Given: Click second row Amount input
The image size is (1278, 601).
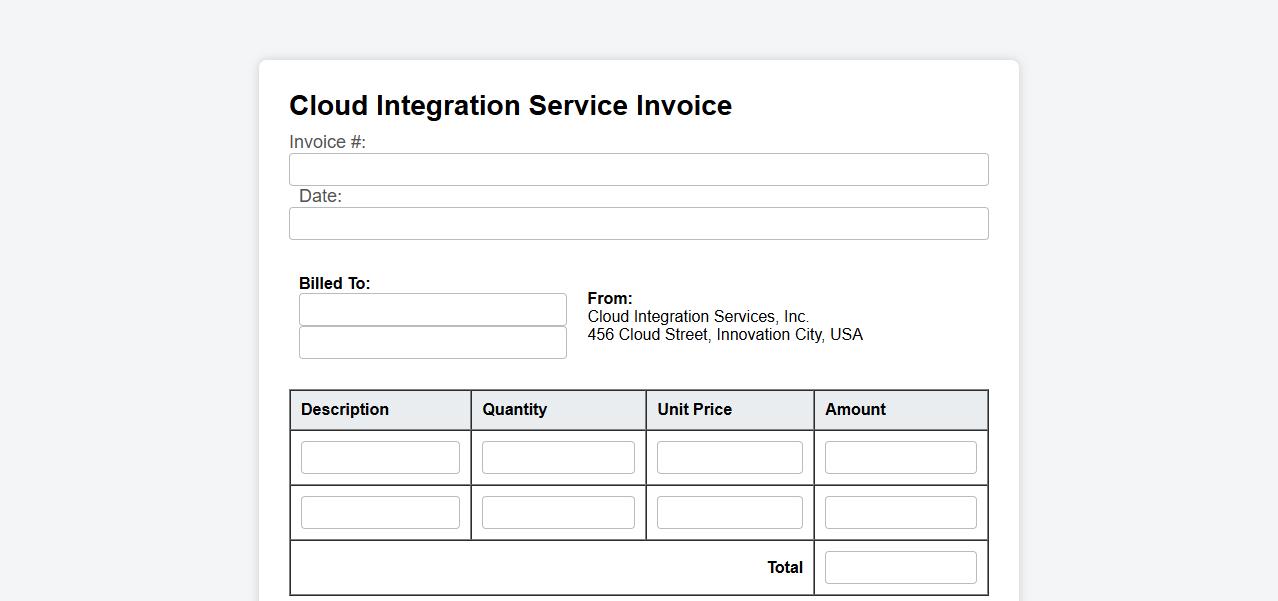Looking at the screenshot, I should (x=900, y=513).
